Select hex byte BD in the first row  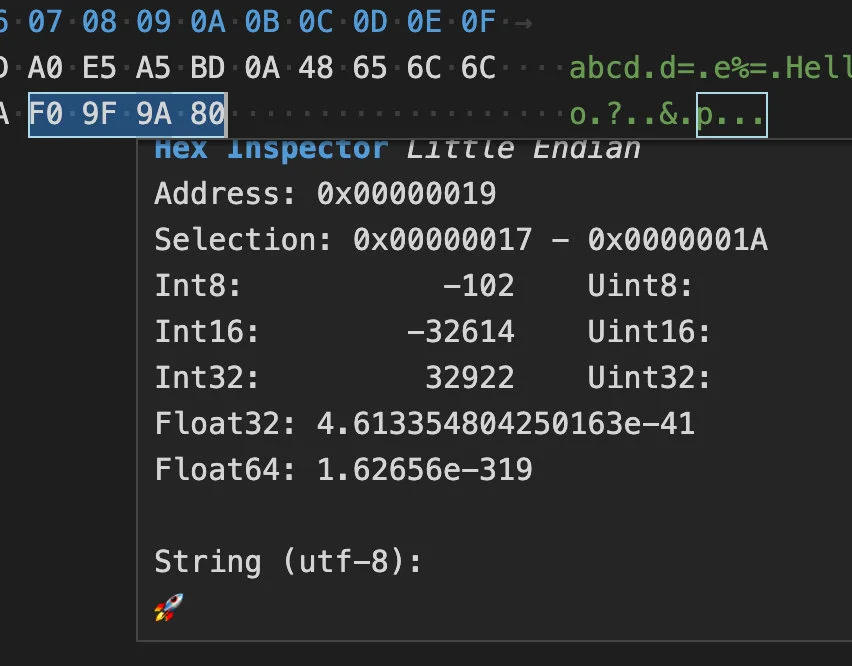(x=207, y=68)
